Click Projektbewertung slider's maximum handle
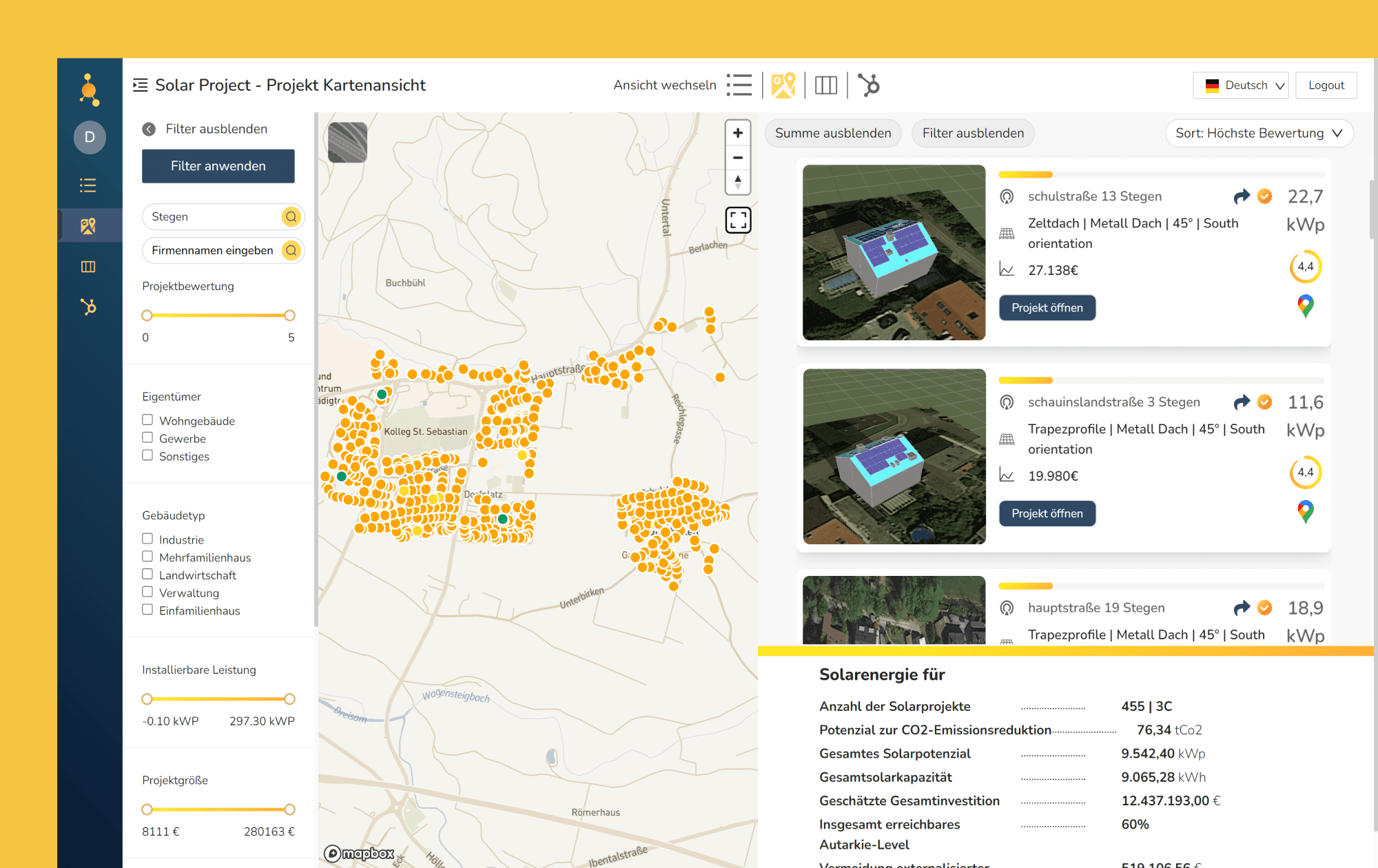 (x=290, y=316)
